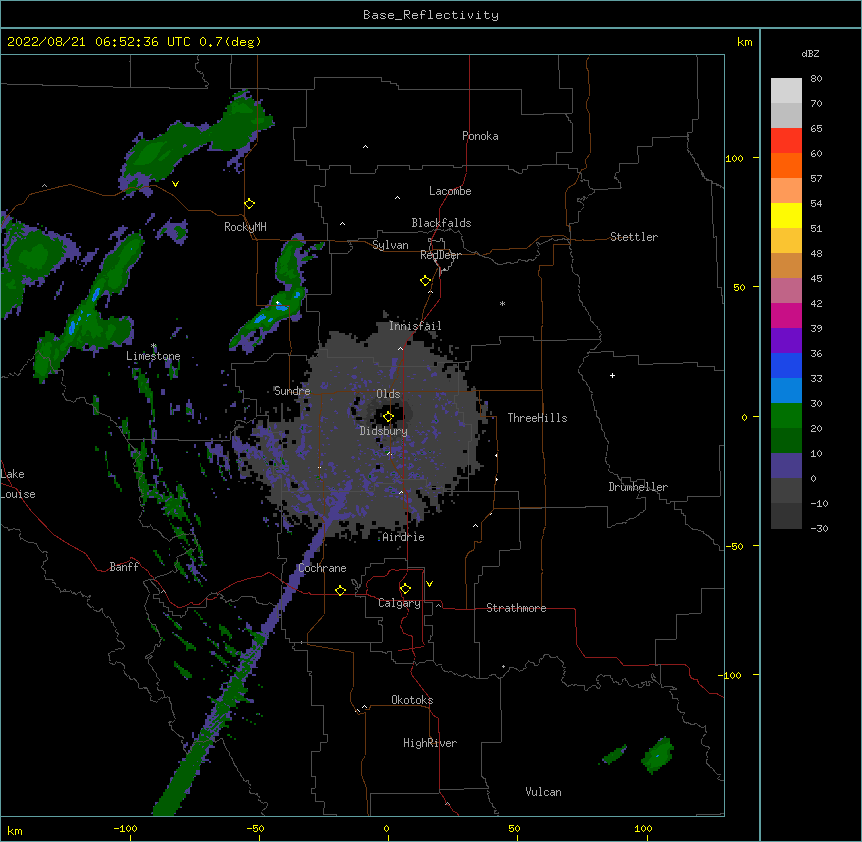
Task: Click the Okotoks city label
Action: tap(412, 700)
